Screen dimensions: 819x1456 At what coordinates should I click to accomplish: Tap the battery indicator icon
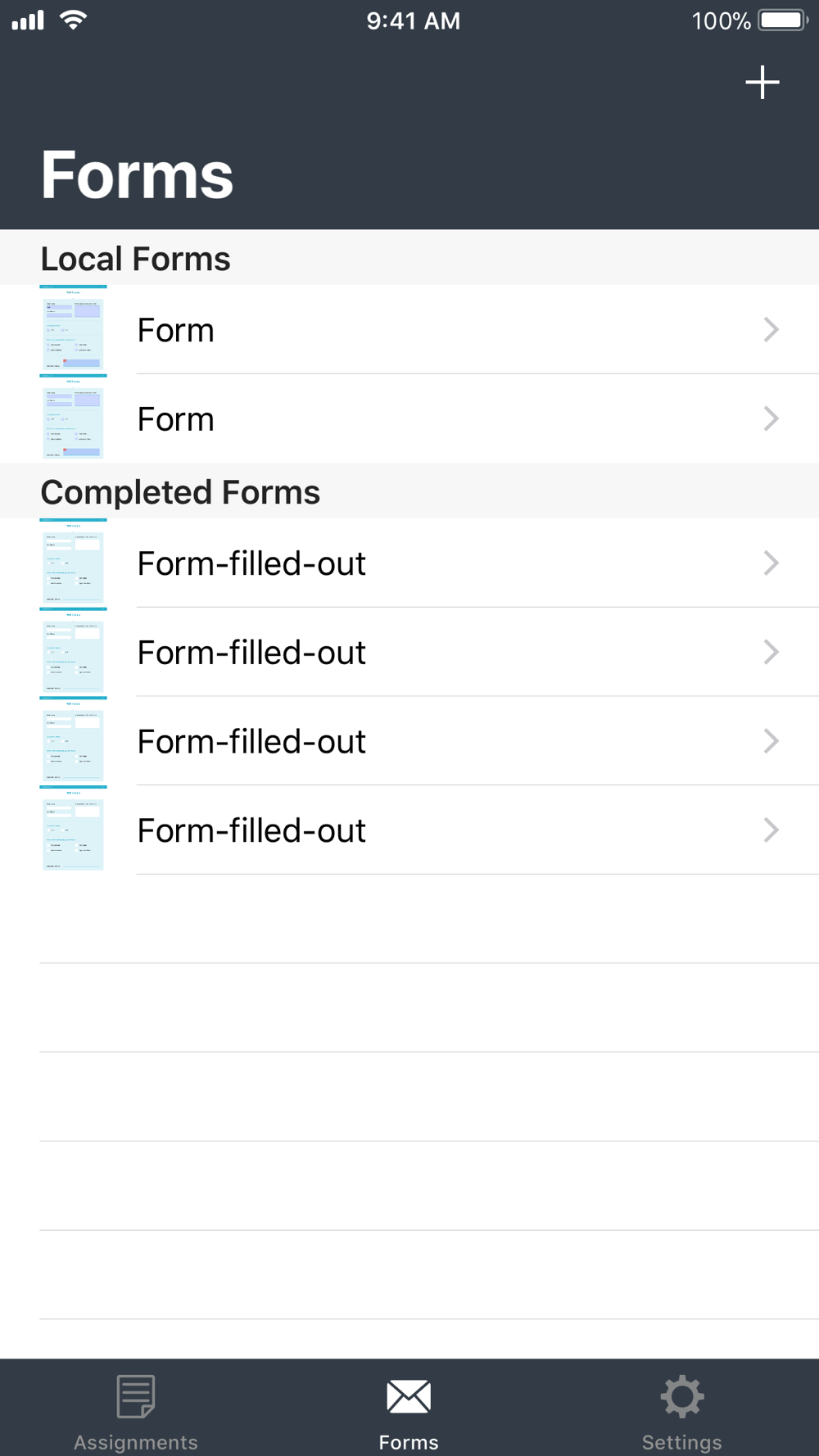click(x=783, y=20)
